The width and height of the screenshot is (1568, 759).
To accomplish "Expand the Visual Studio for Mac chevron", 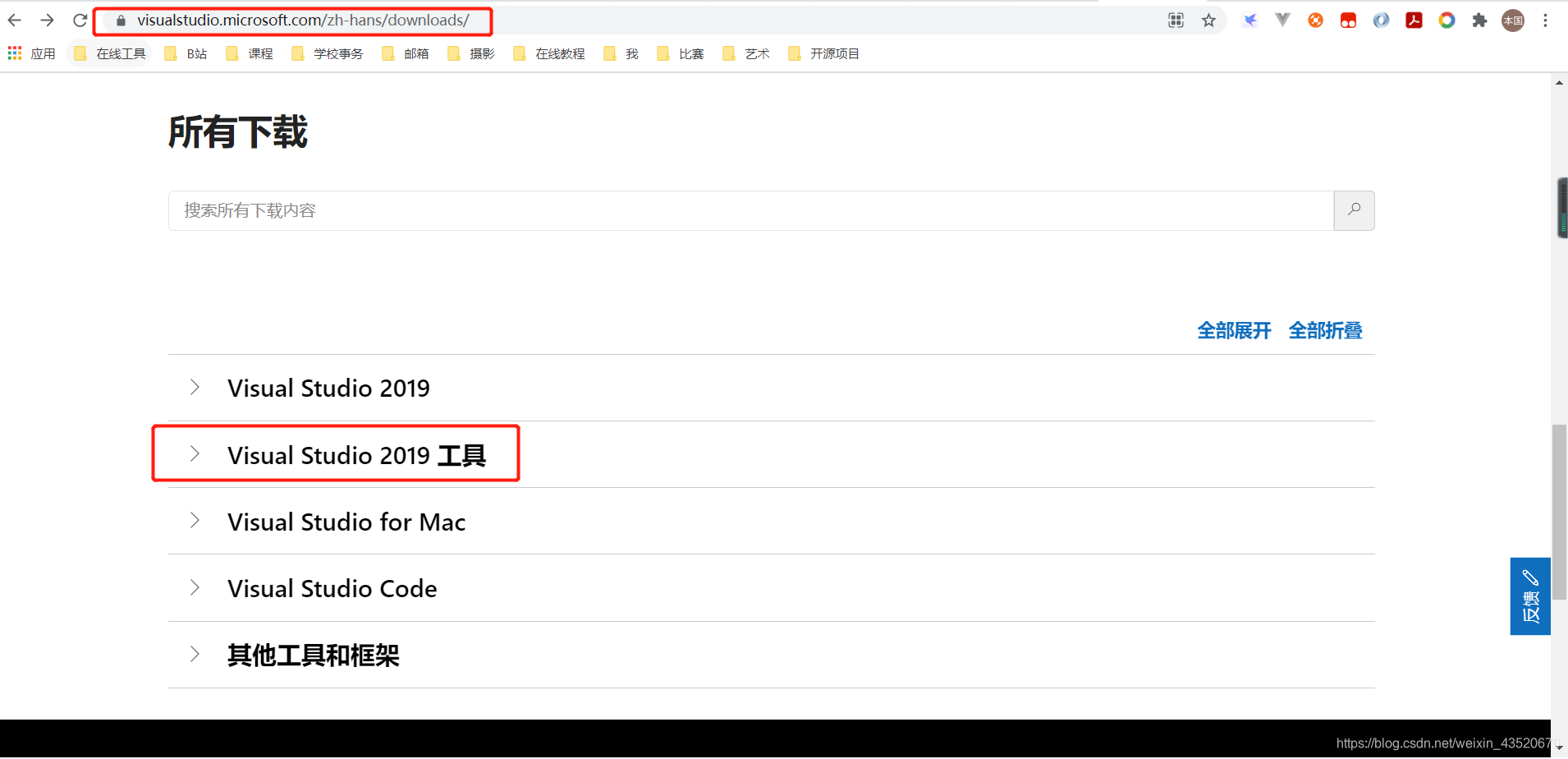I will [x=195, y=520].
